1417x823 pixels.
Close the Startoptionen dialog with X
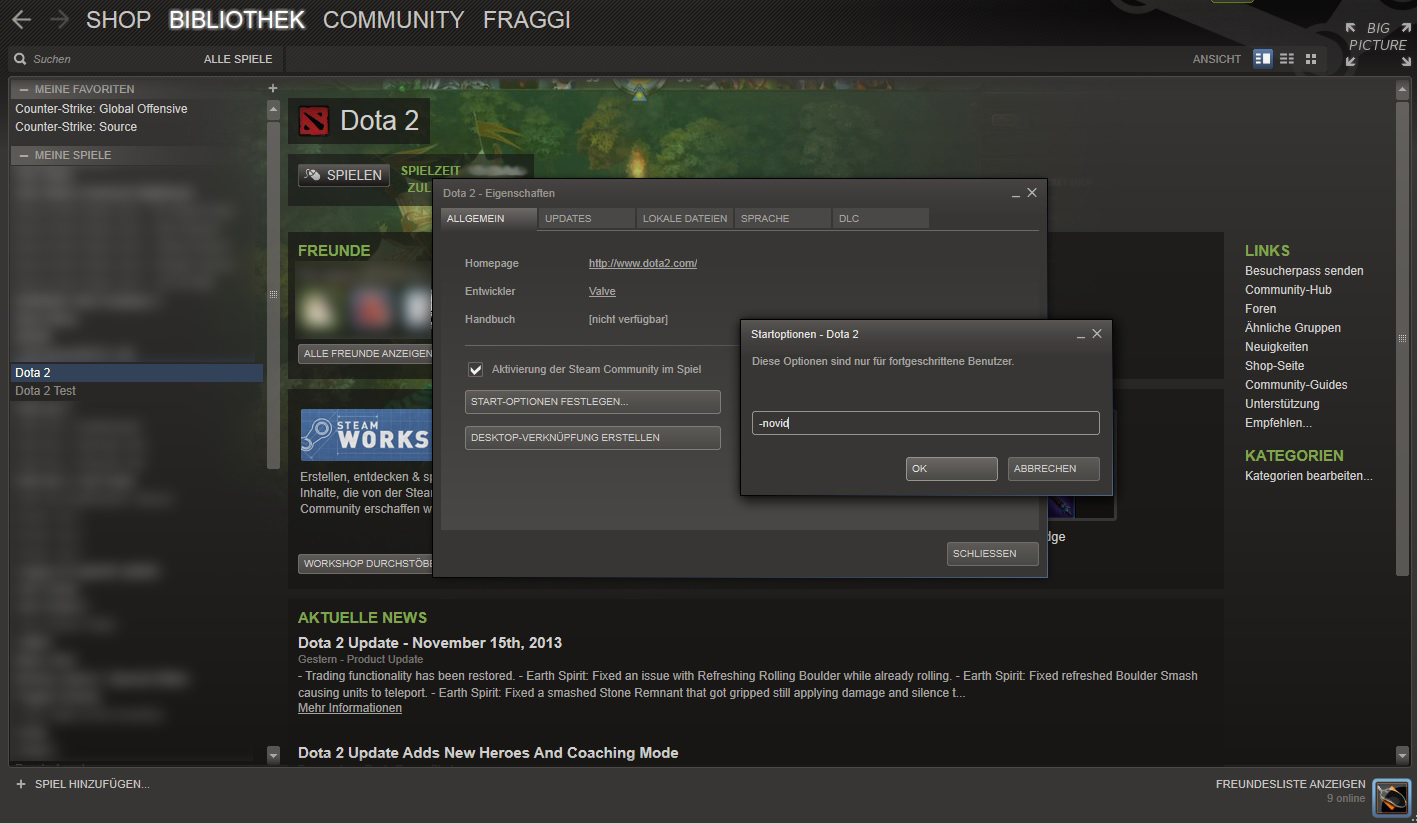1097,334
